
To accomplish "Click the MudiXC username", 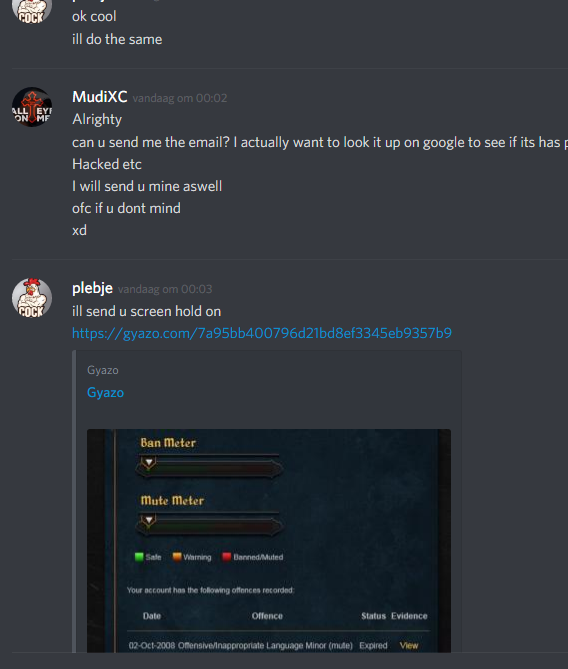I will [x=99, y=97].
